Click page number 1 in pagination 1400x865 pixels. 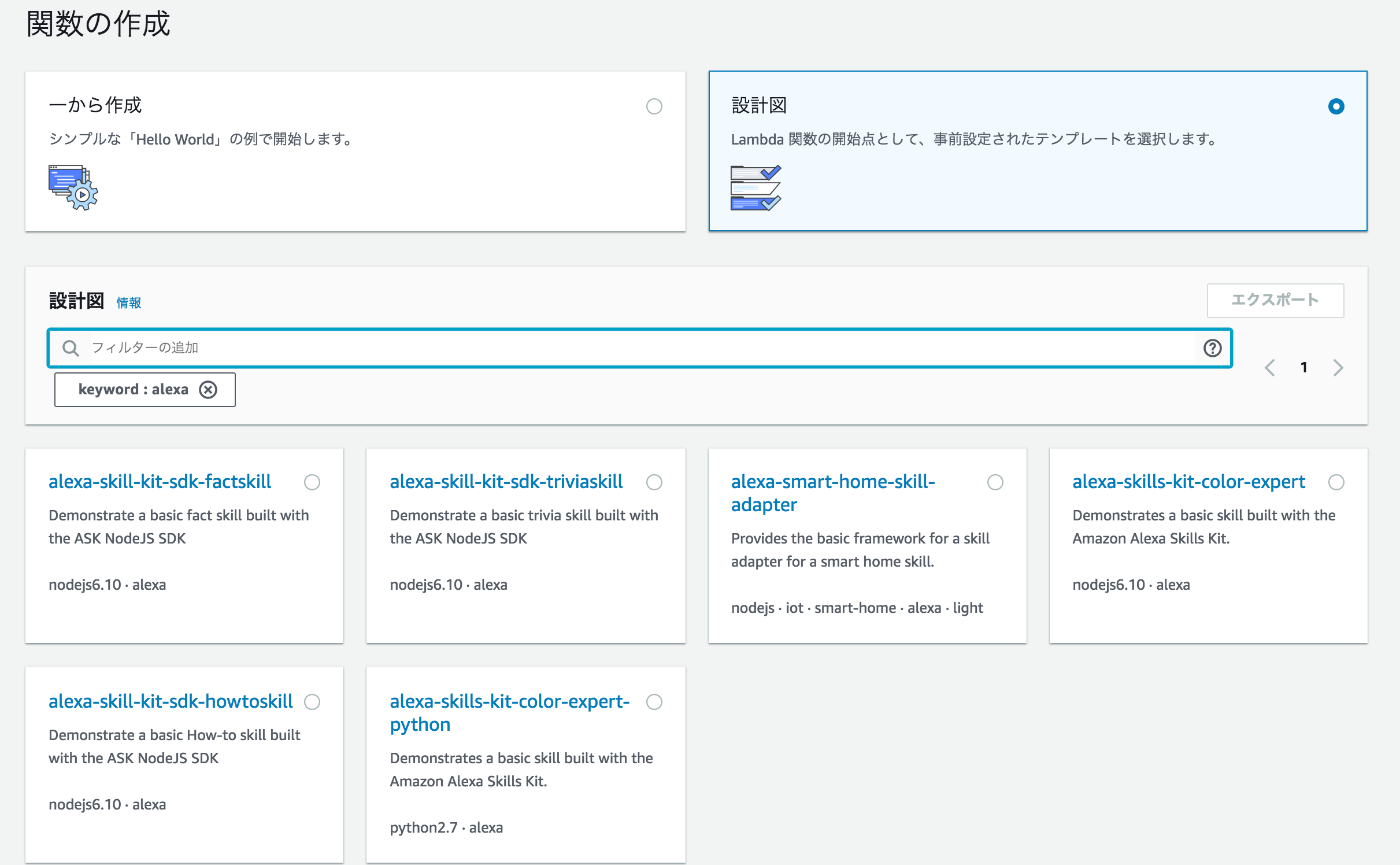1303,368
